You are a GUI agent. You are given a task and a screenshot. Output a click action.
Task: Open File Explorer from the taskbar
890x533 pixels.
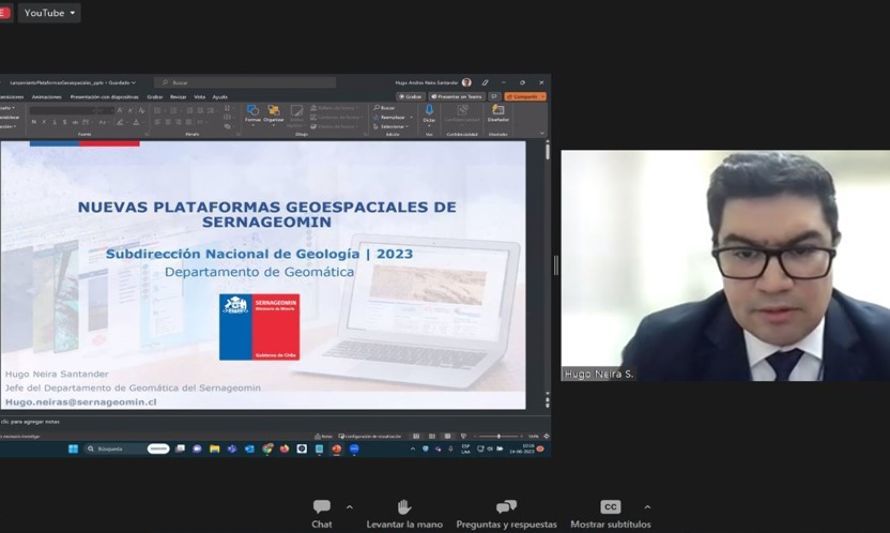point(214,449)
